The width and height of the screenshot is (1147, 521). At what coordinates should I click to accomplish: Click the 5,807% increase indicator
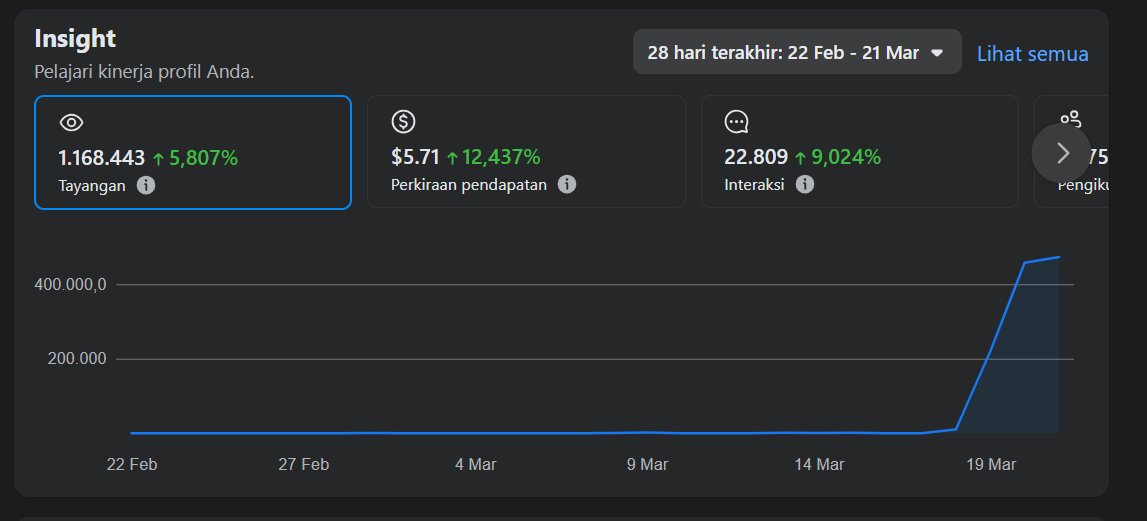click(x=195, y=157)
